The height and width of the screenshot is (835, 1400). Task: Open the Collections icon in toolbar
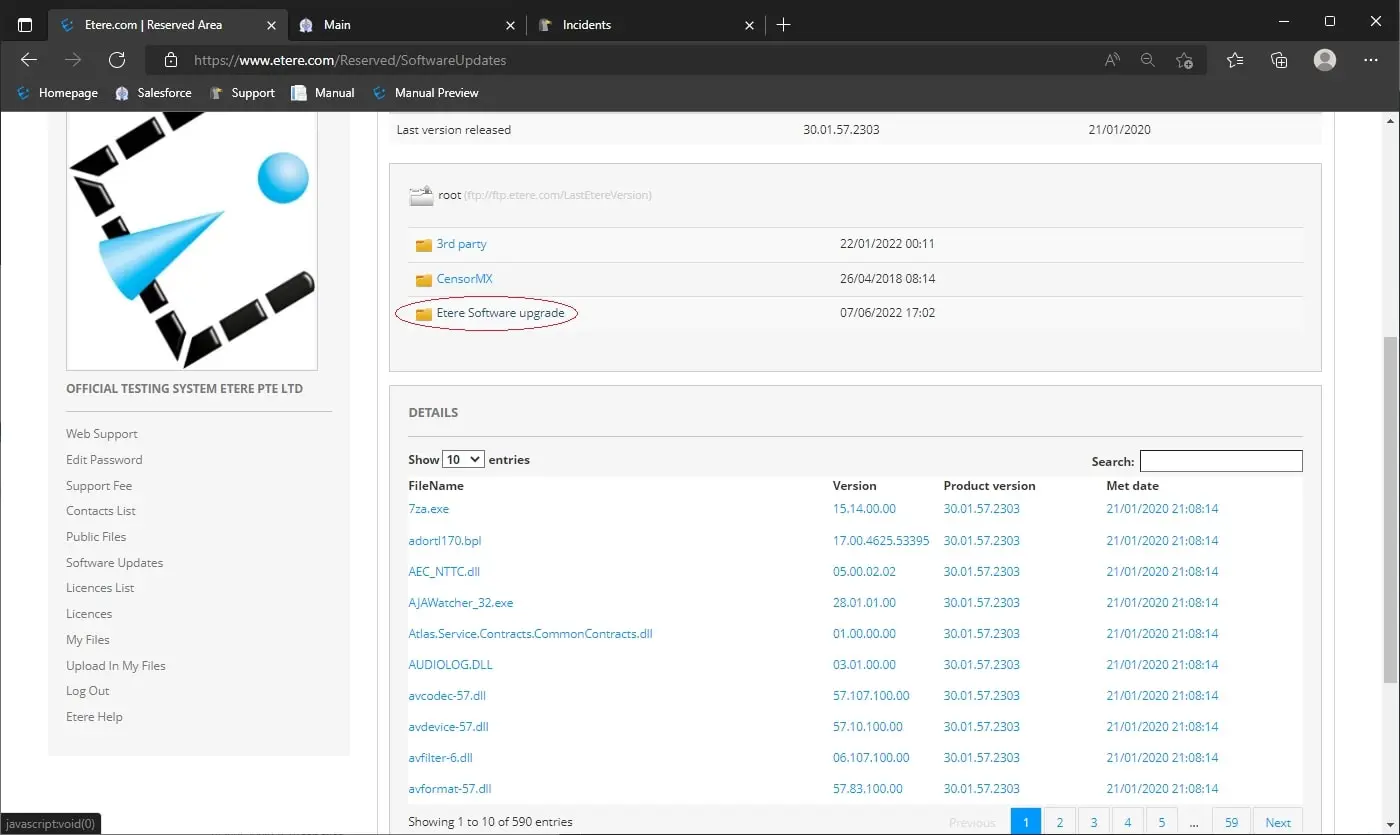(1279, 60)
